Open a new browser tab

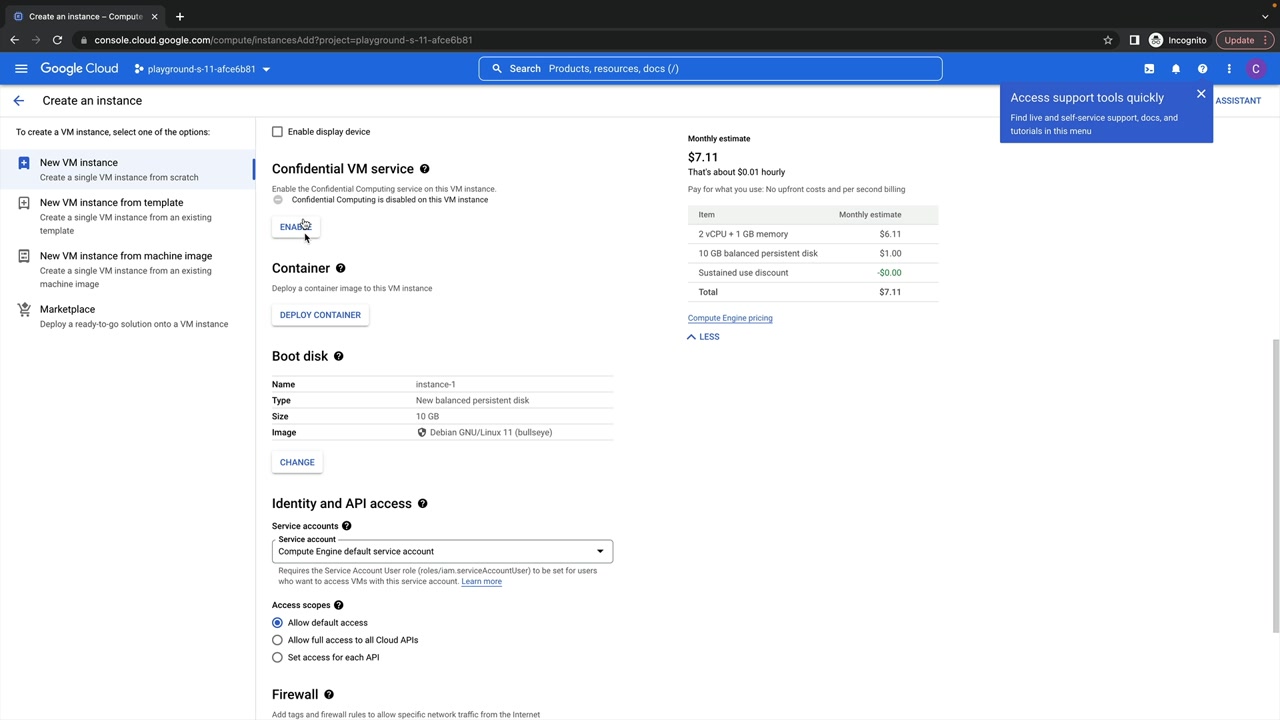click(x=180, y=16)
